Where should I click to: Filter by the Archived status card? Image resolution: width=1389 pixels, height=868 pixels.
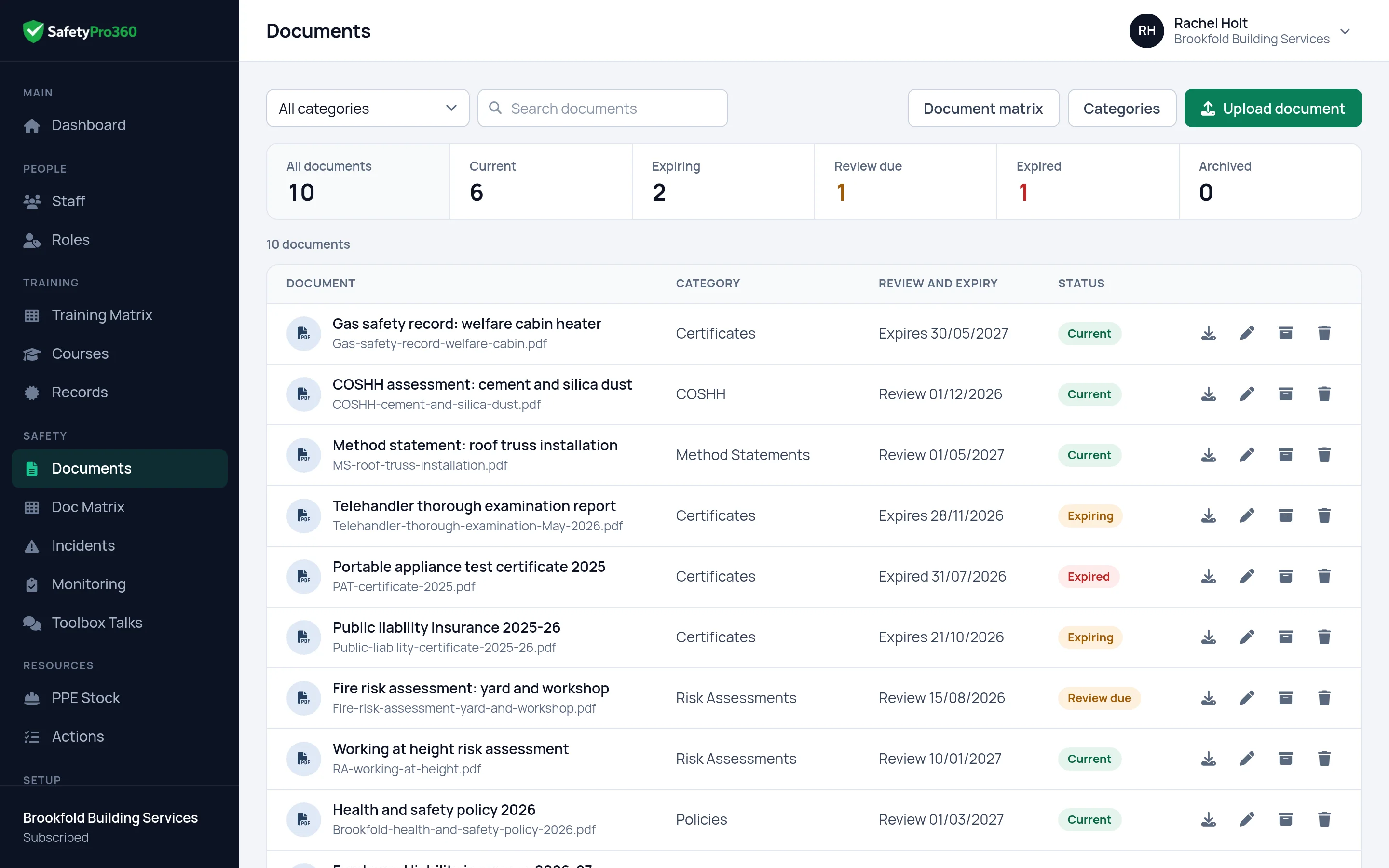[1270, 181]
